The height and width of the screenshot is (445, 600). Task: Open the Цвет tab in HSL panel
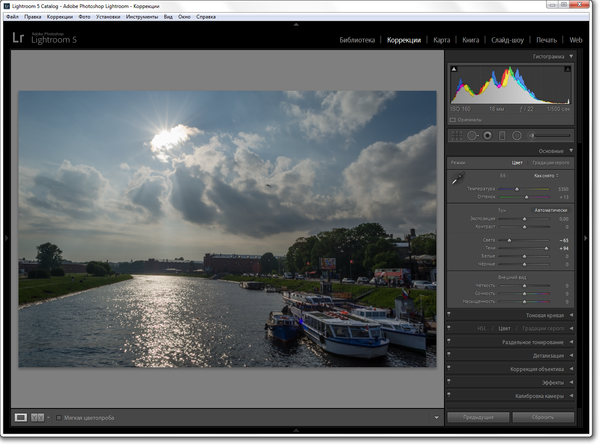coord(504,328)
